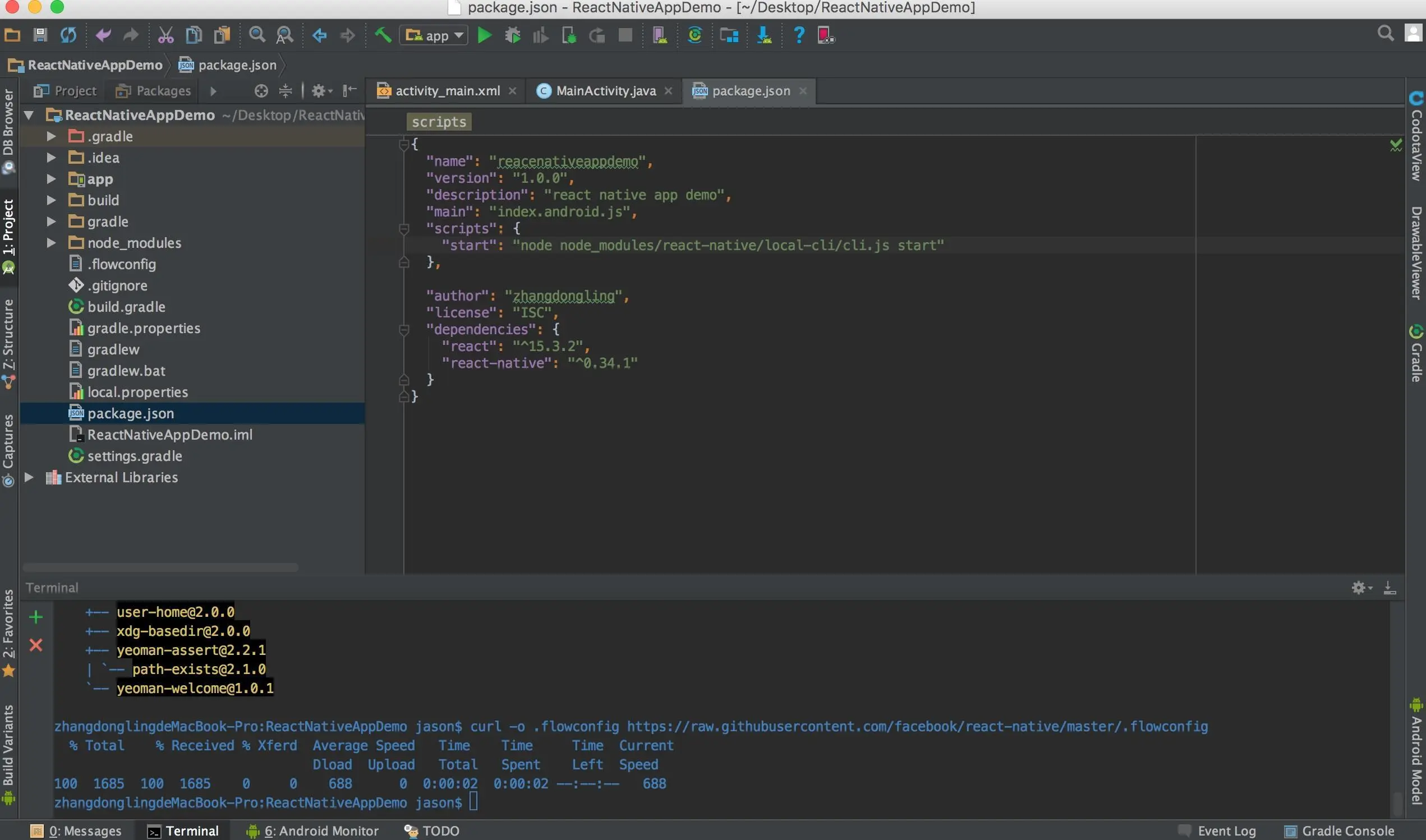The image size is (1426, 840).
Task: Click the Debug app bug icon
Action: (512, 35)
